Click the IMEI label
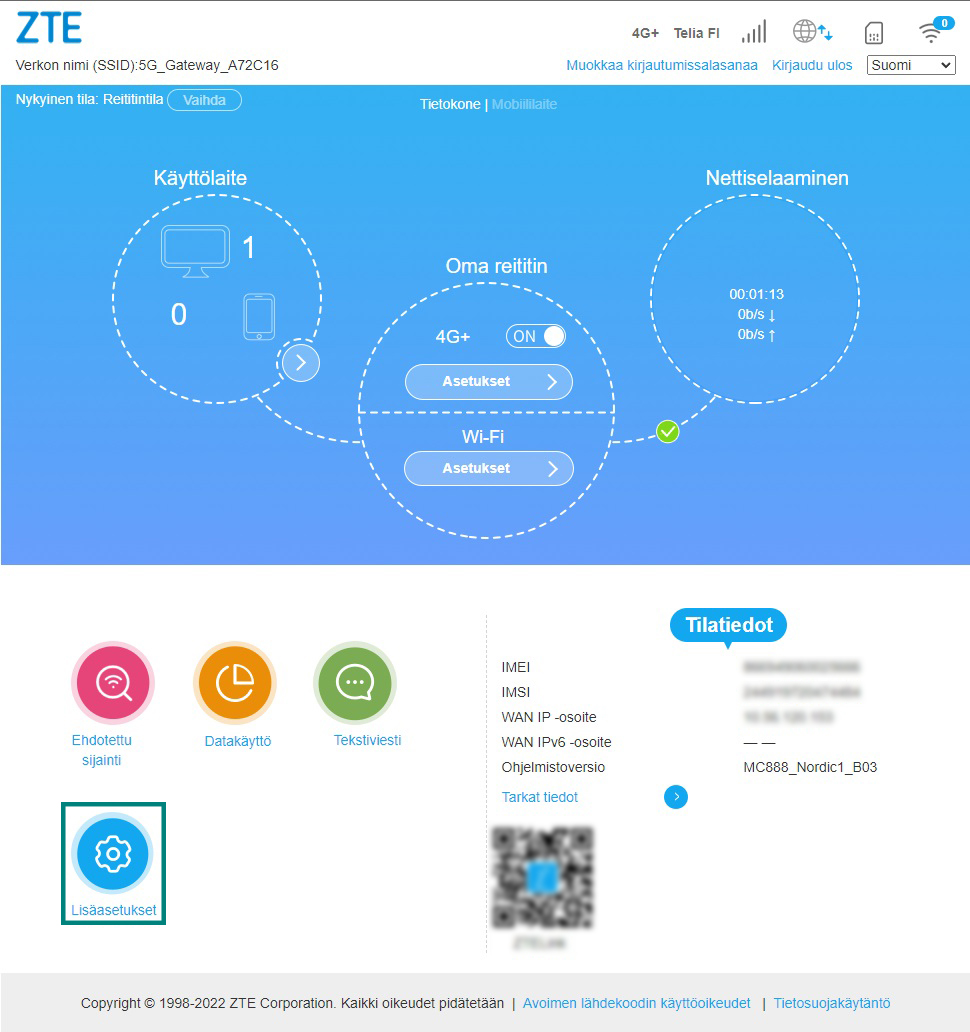The width and height of the screenshot is (970, 1032). click(515, 667)
